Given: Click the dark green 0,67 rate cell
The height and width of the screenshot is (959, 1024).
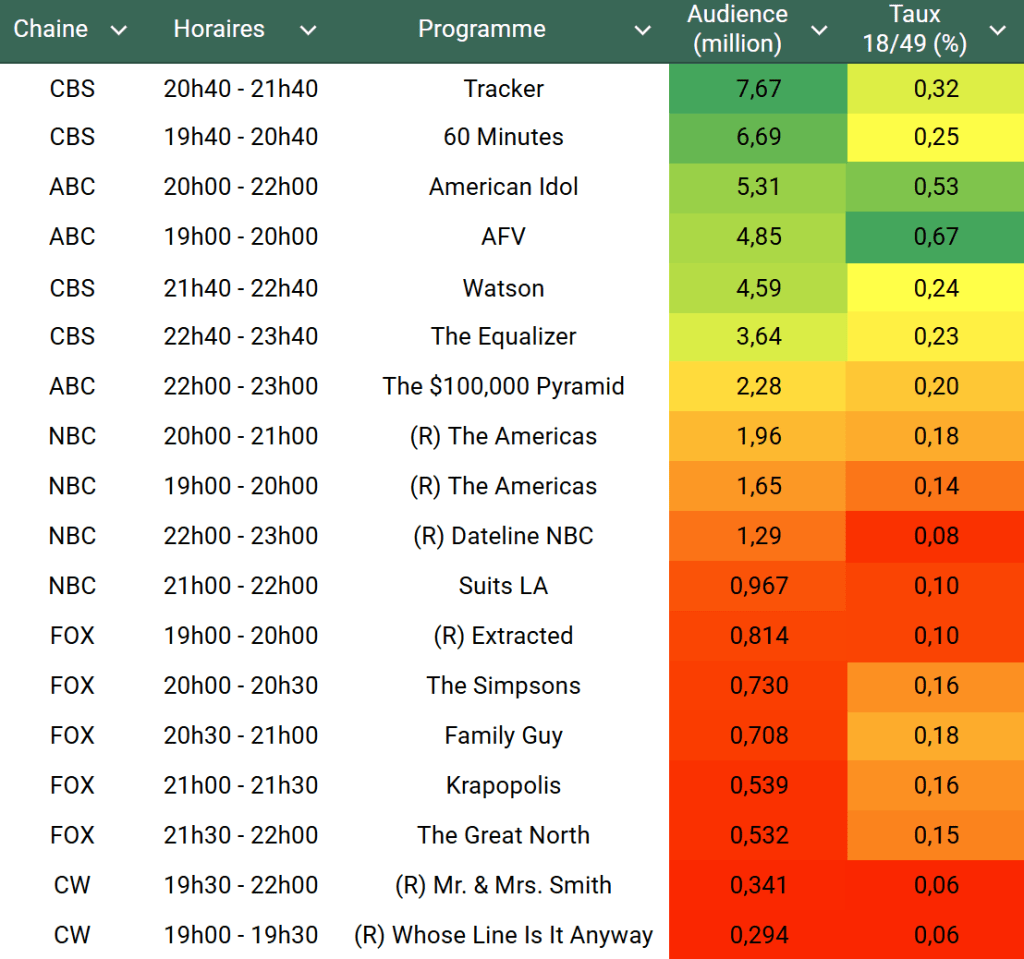Looking at the screenshot, I should click(935, 237).
